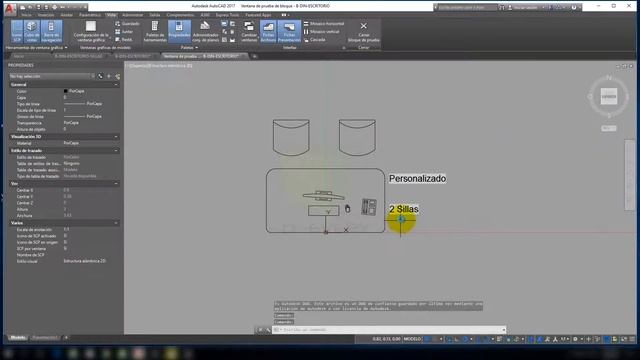Open the Featured Apps ribbon tab
640x360 pixels.
258,15
